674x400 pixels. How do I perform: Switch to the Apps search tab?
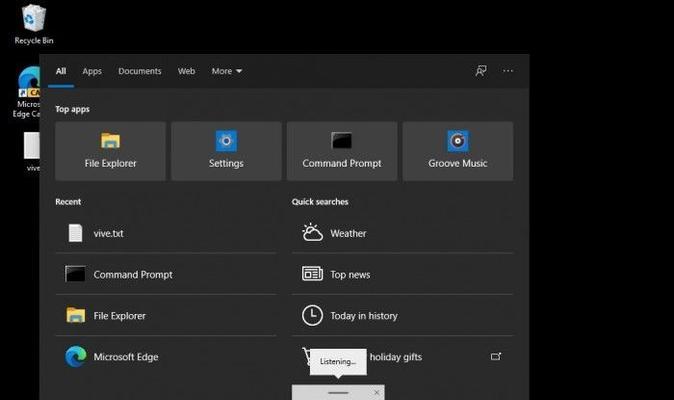pos(92,71)
